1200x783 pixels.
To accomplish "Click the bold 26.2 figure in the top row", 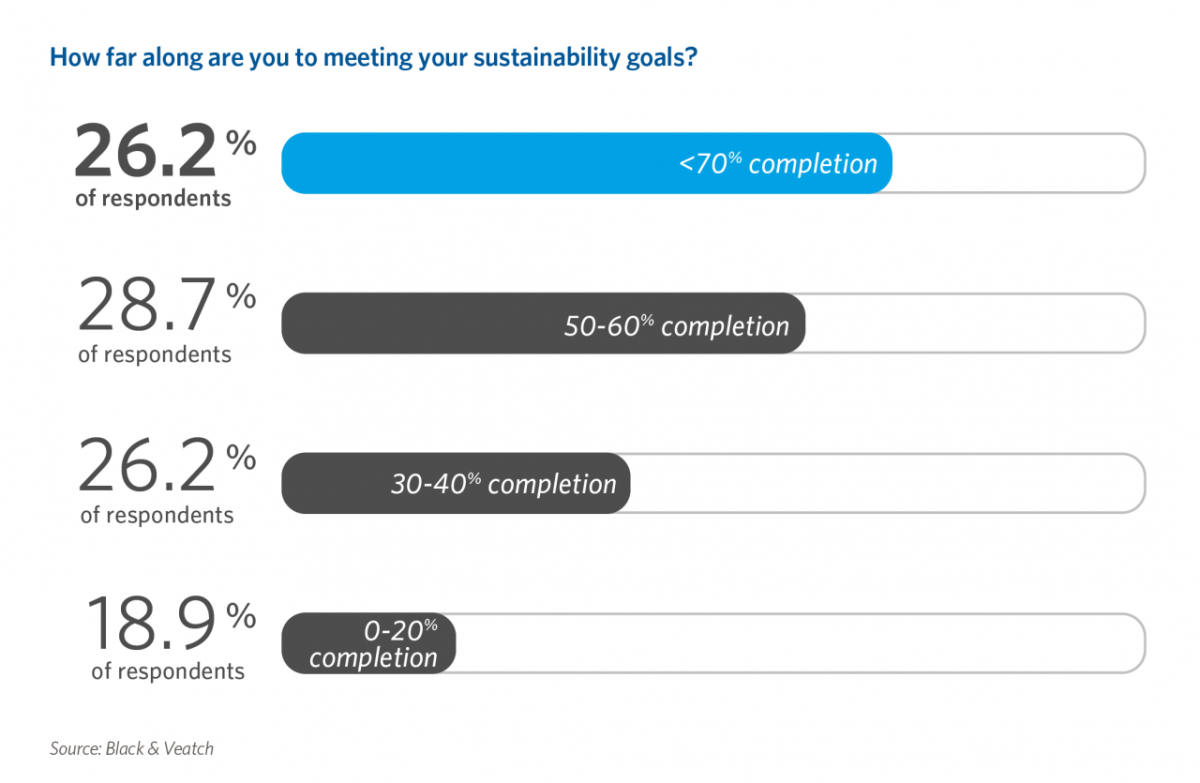I will coord(145,153).
